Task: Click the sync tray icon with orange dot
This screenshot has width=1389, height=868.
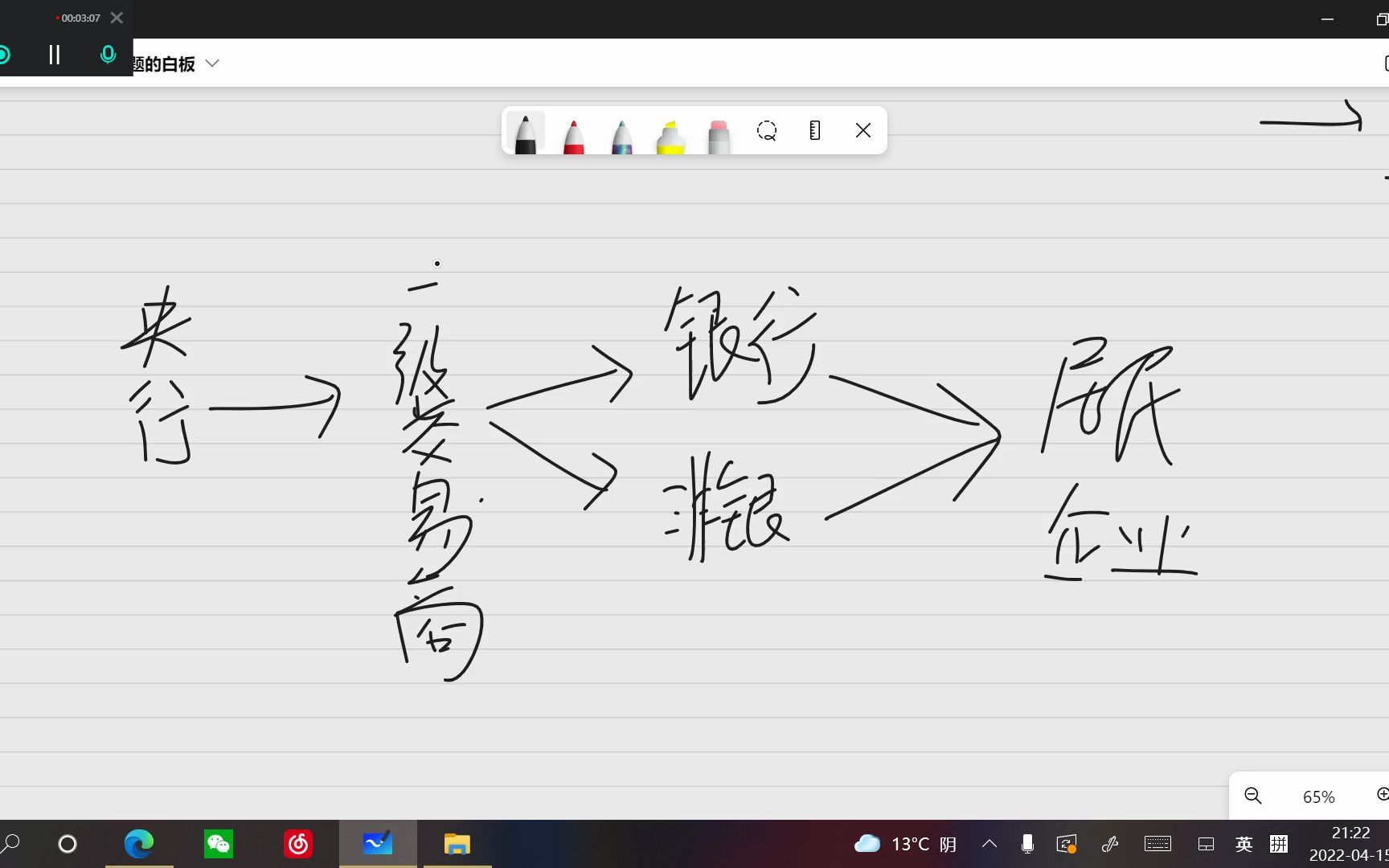Action: coord(1067,844)
